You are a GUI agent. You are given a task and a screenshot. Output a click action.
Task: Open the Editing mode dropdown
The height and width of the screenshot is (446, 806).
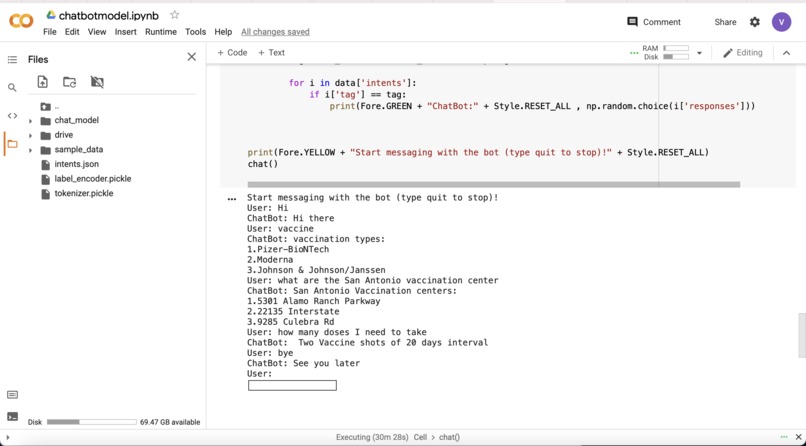[743, 52]
